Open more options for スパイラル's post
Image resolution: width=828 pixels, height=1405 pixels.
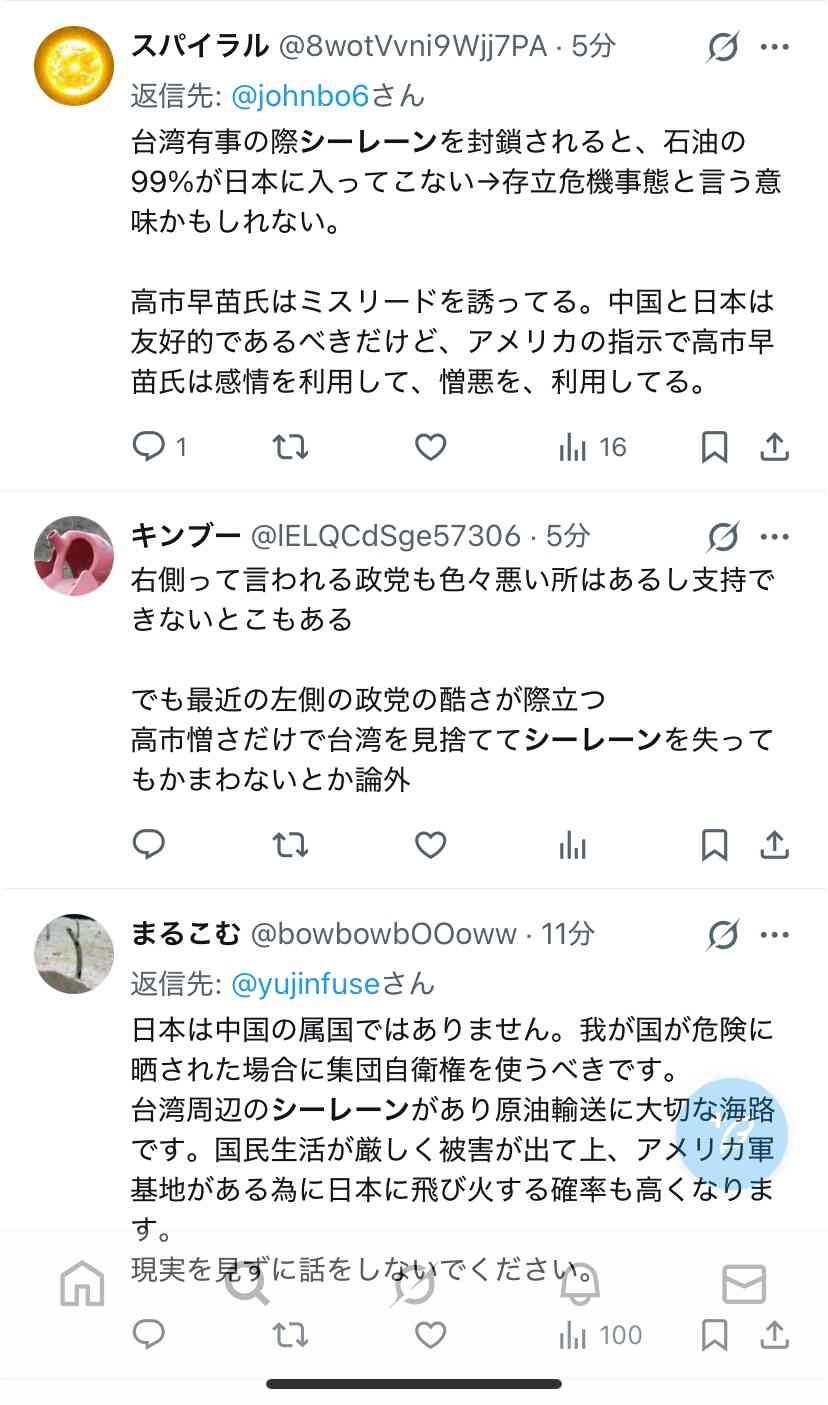pyautogui.click(x=775, y=46)
